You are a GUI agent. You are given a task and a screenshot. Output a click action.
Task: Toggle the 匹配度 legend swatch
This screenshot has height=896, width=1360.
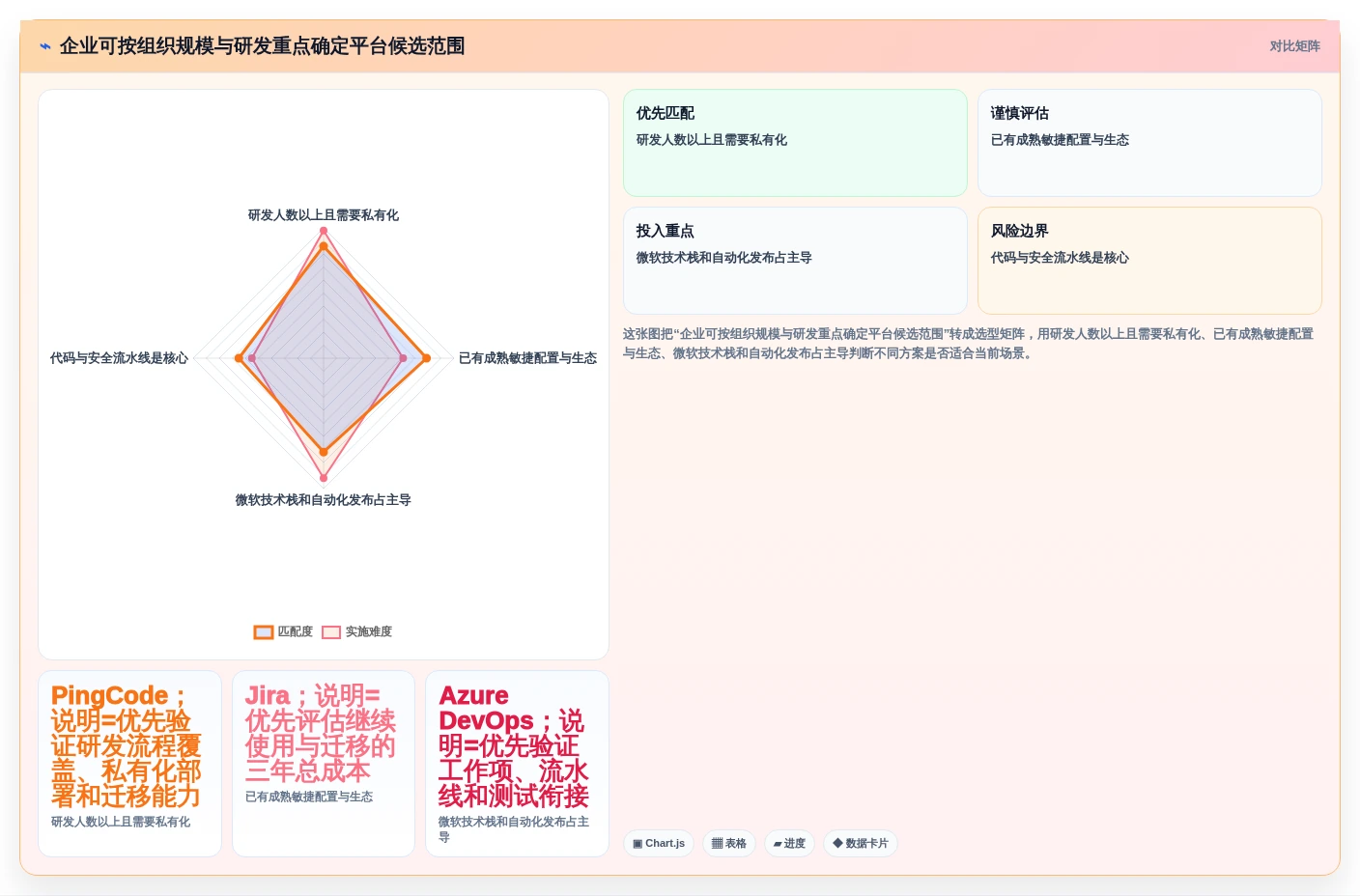point(264,632)
